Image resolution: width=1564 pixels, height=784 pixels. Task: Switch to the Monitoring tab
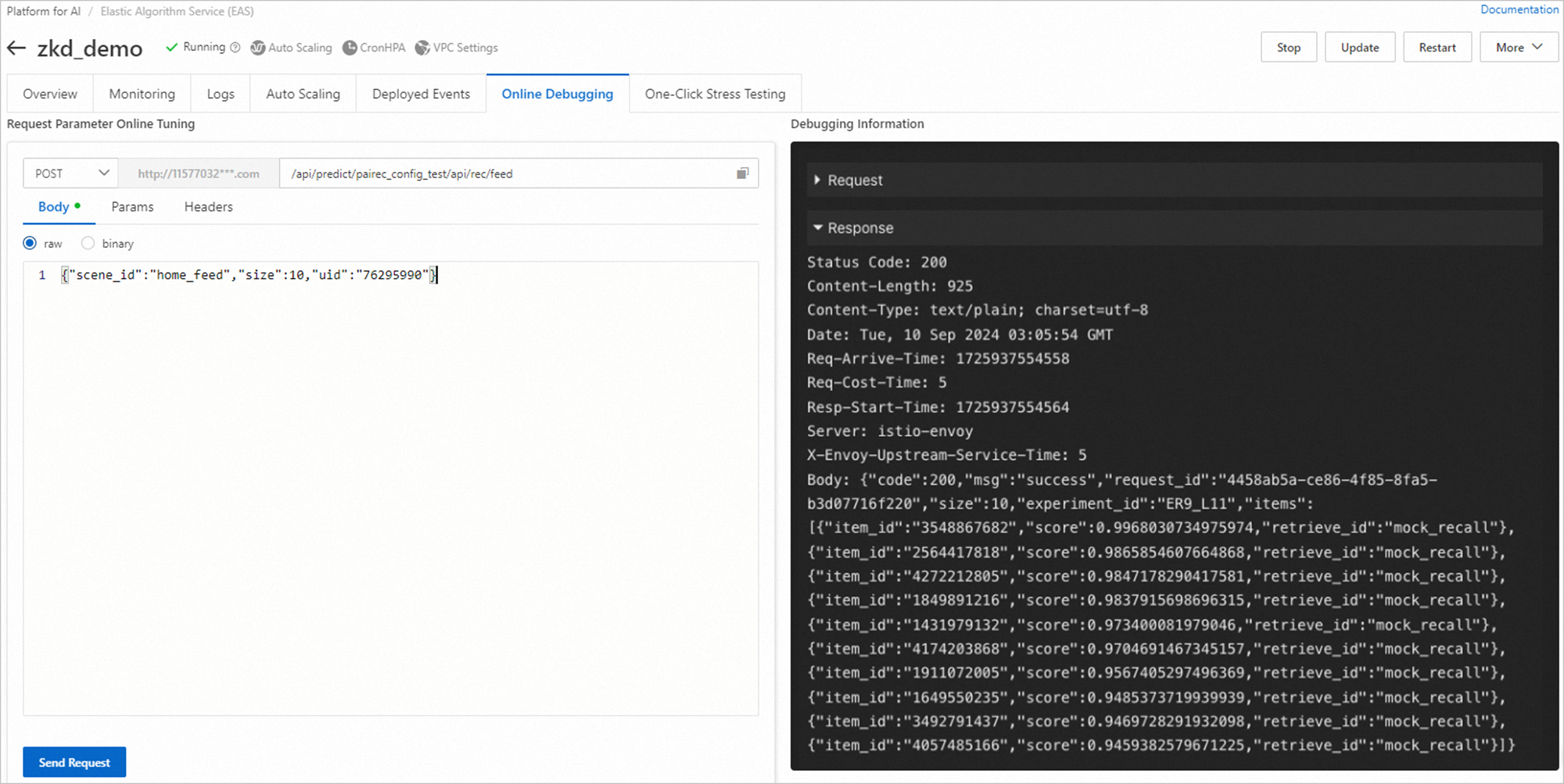click(x=142, y=94)
